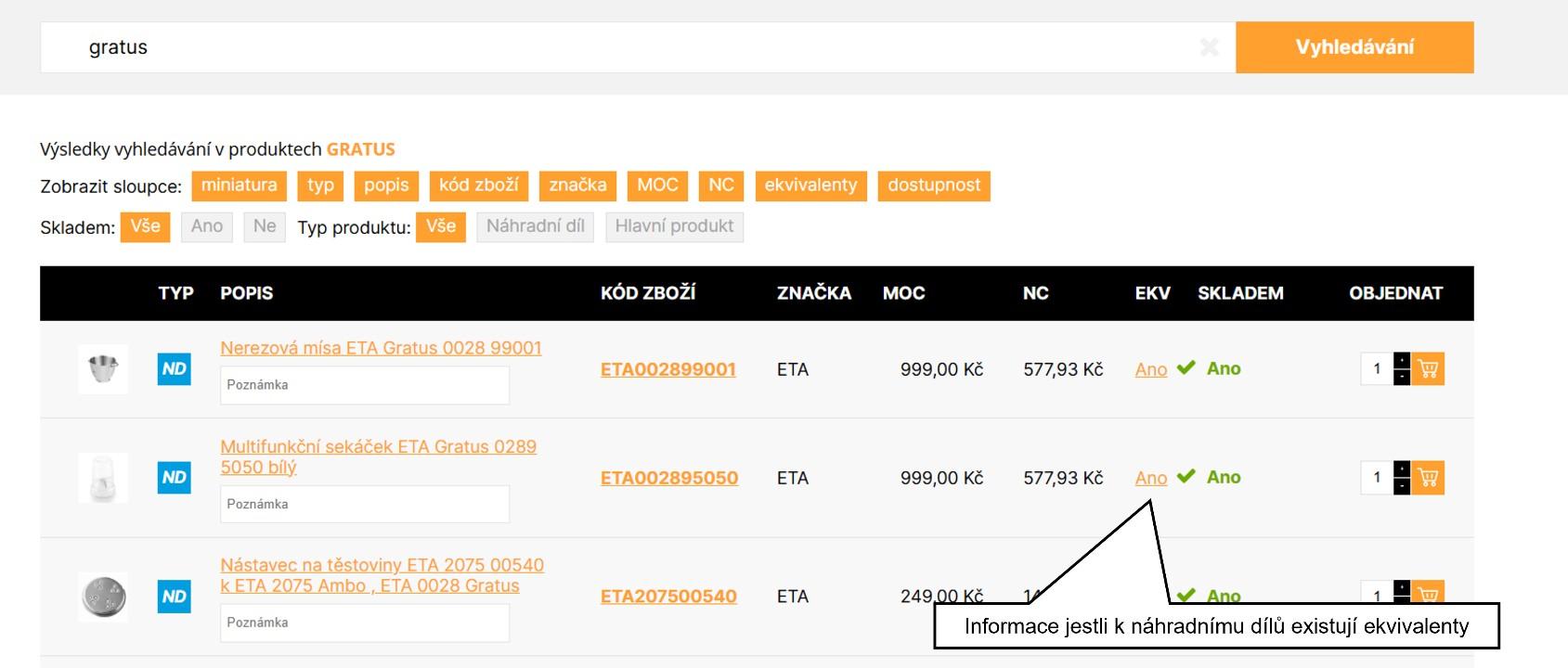Image resolution: width=1568 pixels, height=668 pixels.
Task: Increase quantity for ETA002895050
Action: tap(1402, 469)
